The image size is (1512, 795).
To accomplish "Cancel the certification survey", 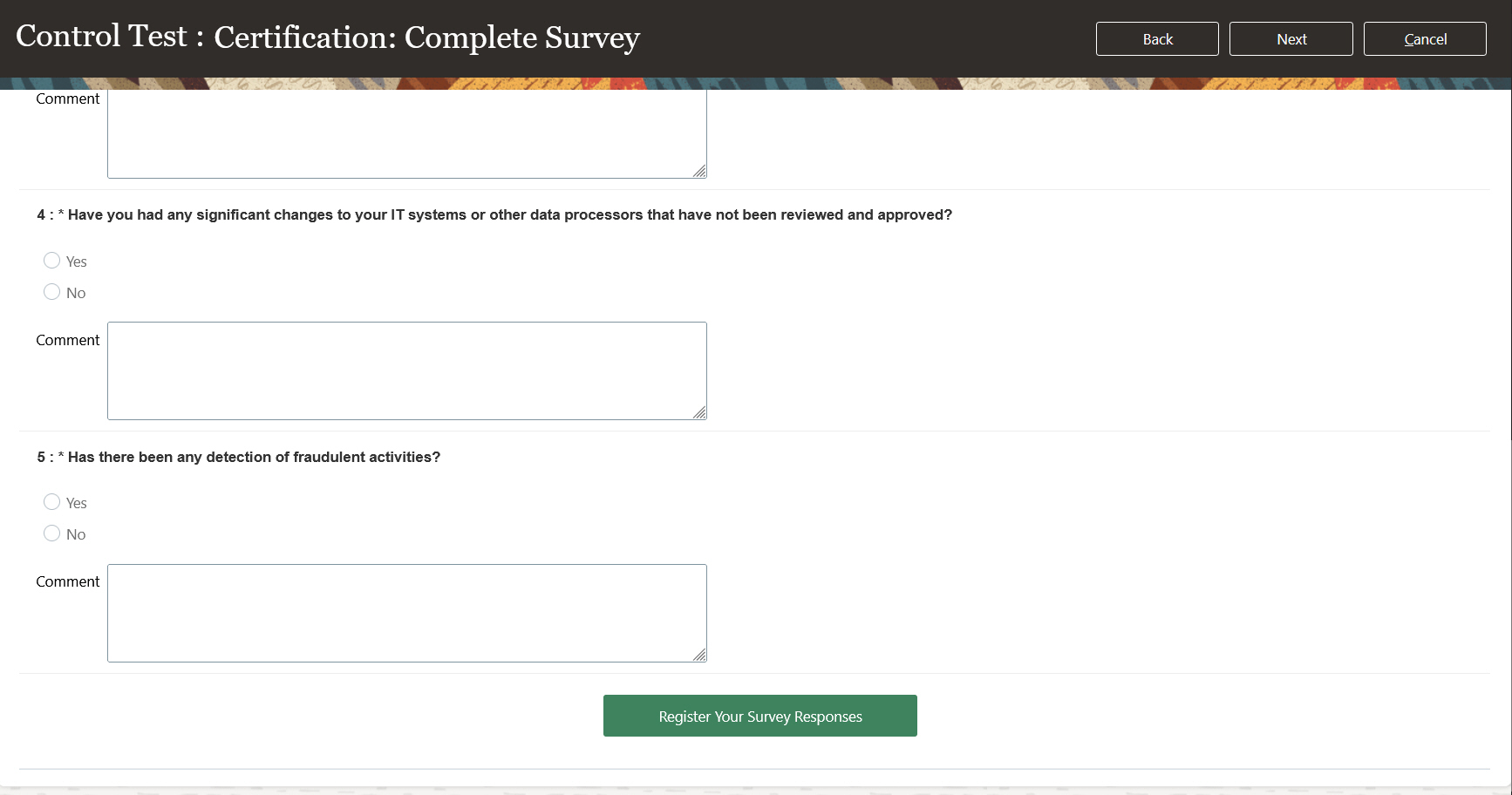I will (x=1424, y=39).
